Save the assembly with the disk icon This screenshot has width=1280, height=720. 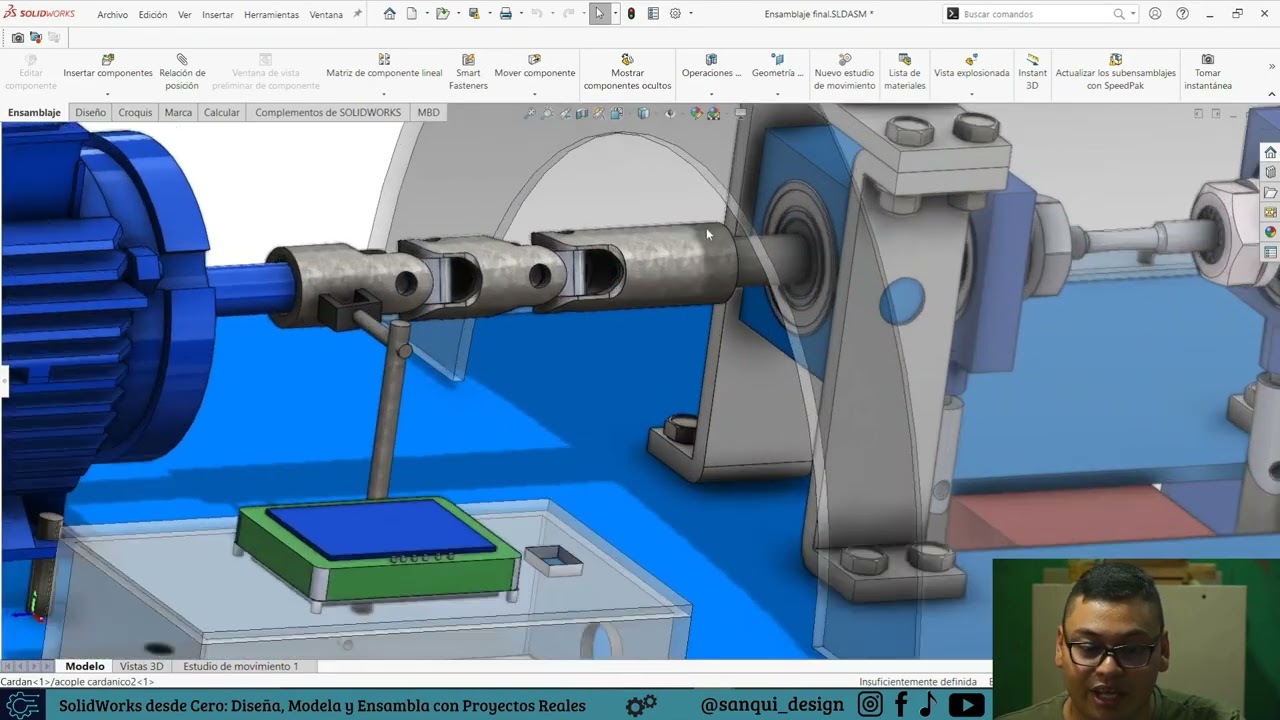pyautogui.click(x=474, y=14)
